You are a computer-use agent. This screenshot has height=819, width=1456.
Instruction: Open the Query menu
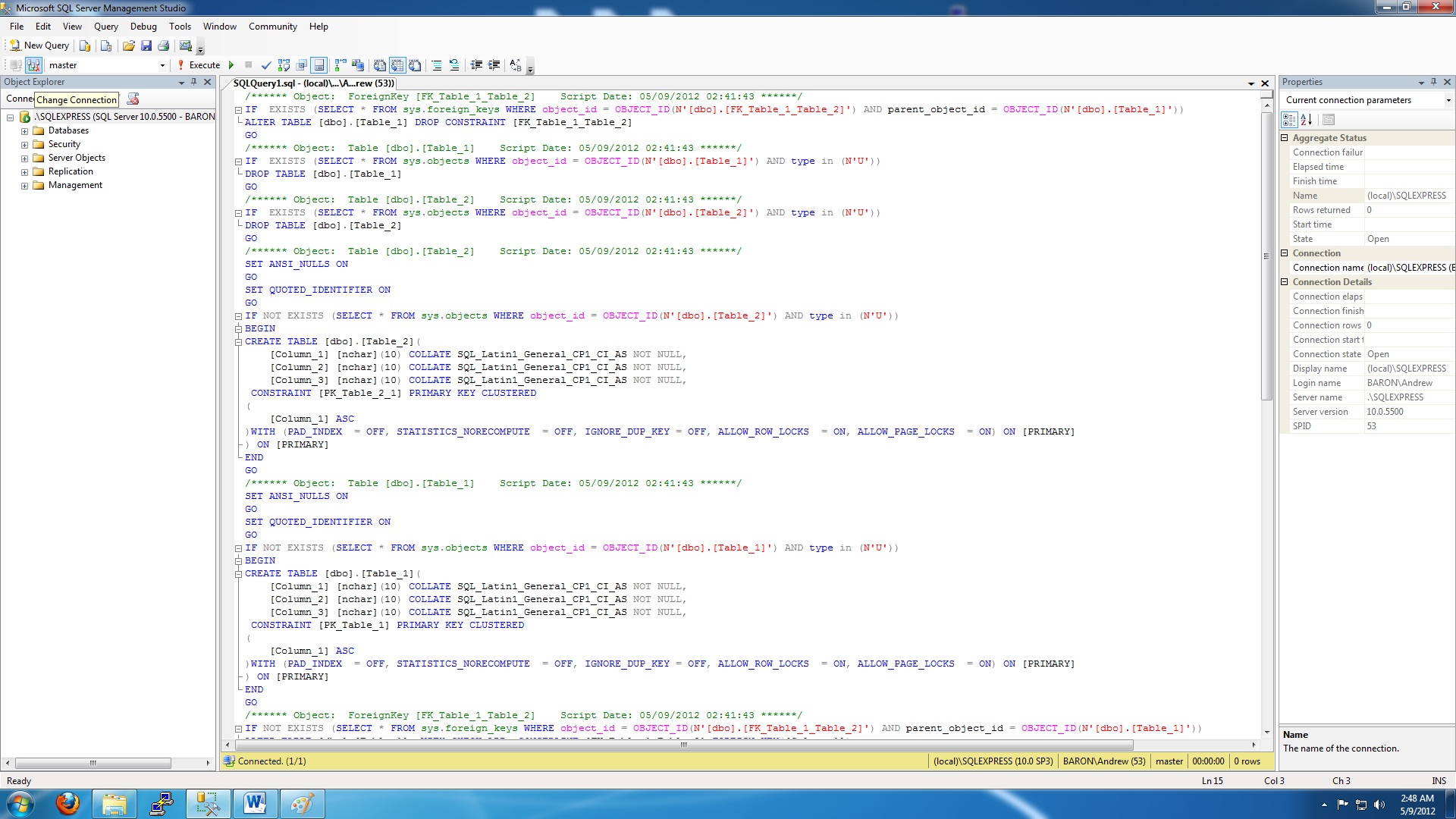click(x=105, y=26)
